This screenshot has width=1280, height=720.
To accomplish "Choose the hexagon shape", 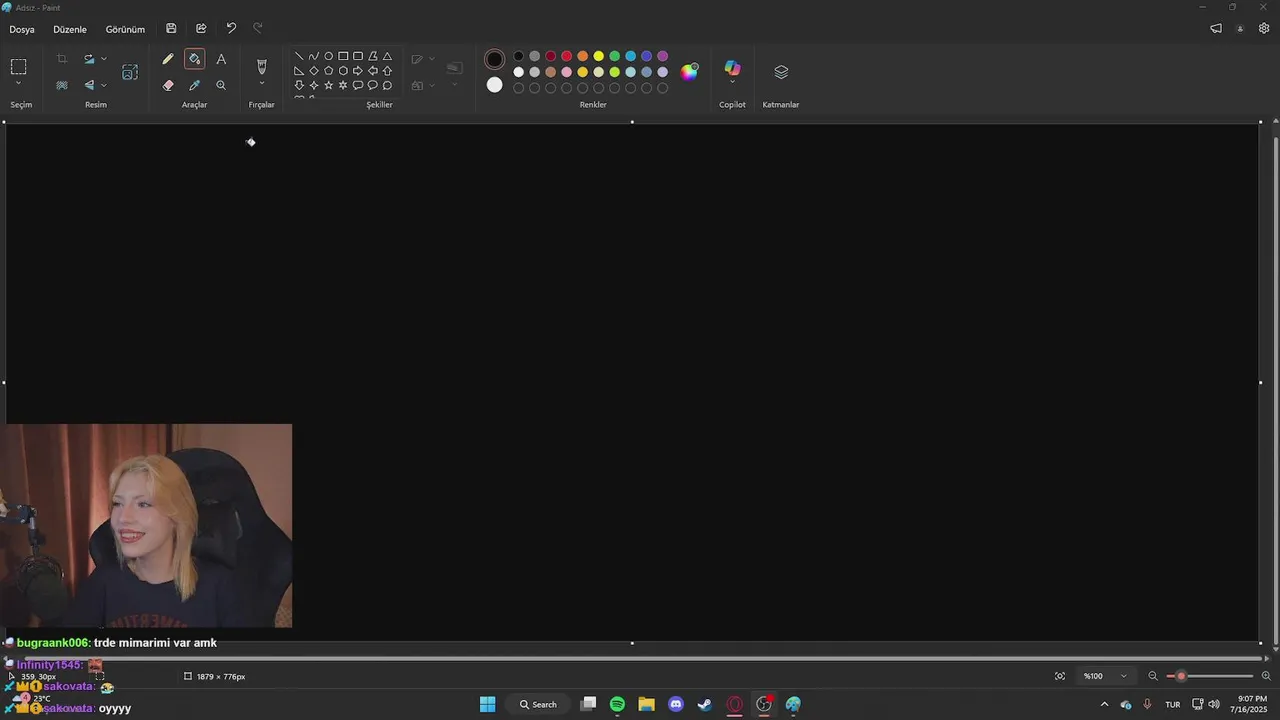I will 343,71.
